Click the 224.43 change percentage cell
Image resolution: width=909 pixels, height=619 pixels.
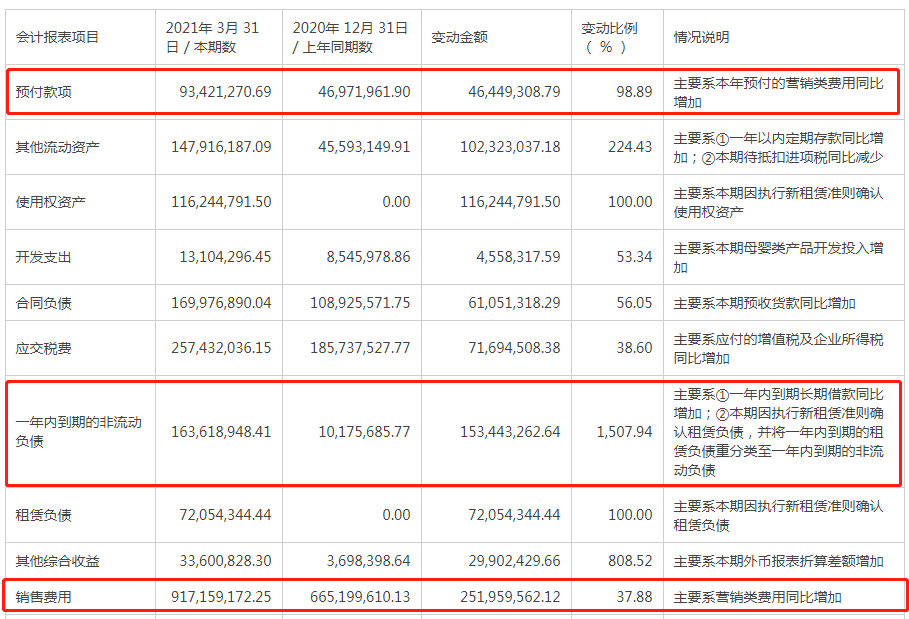tap(630, 147)
